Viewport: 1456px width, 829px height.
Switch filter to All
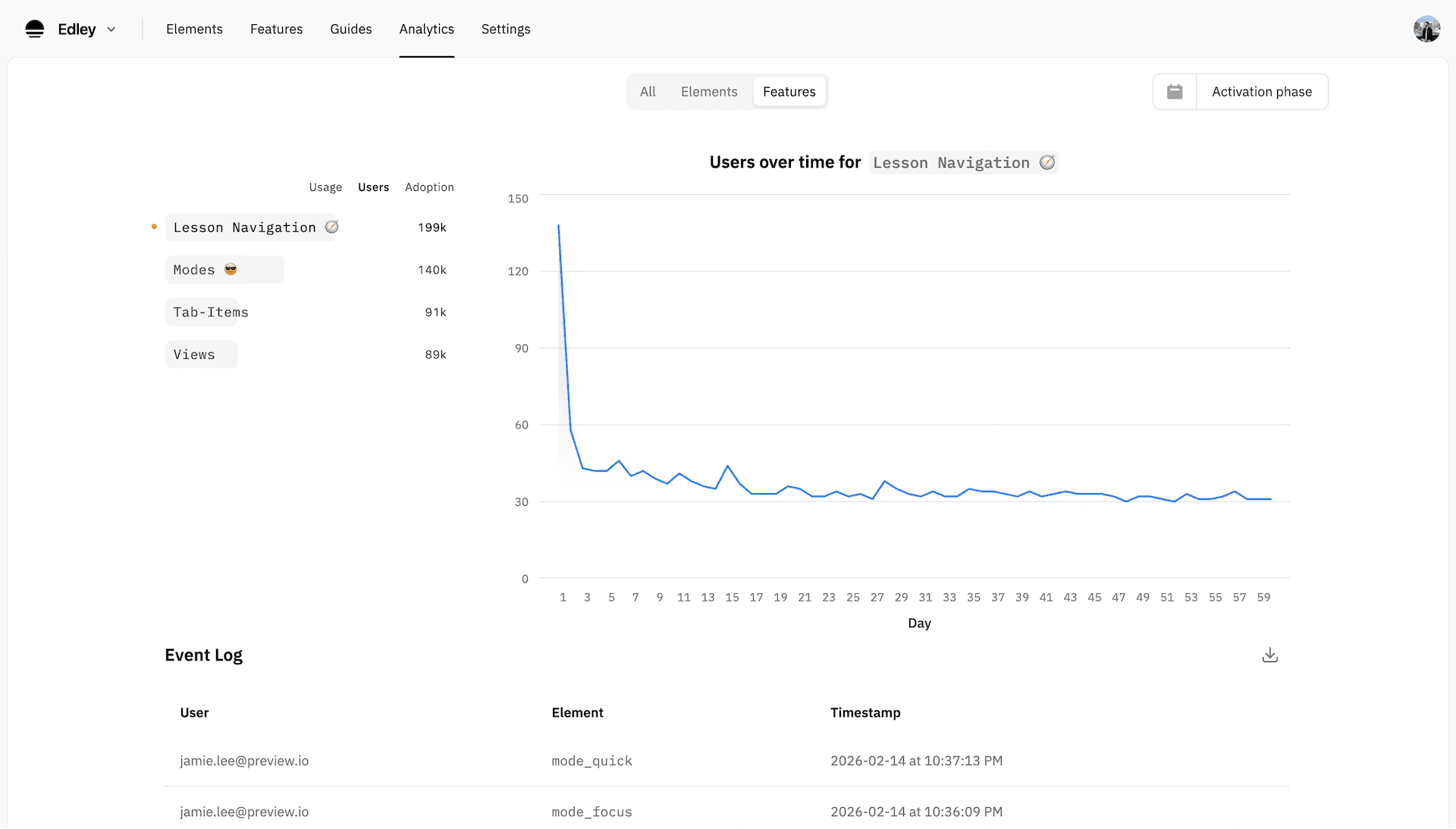[x=648, y=92]
